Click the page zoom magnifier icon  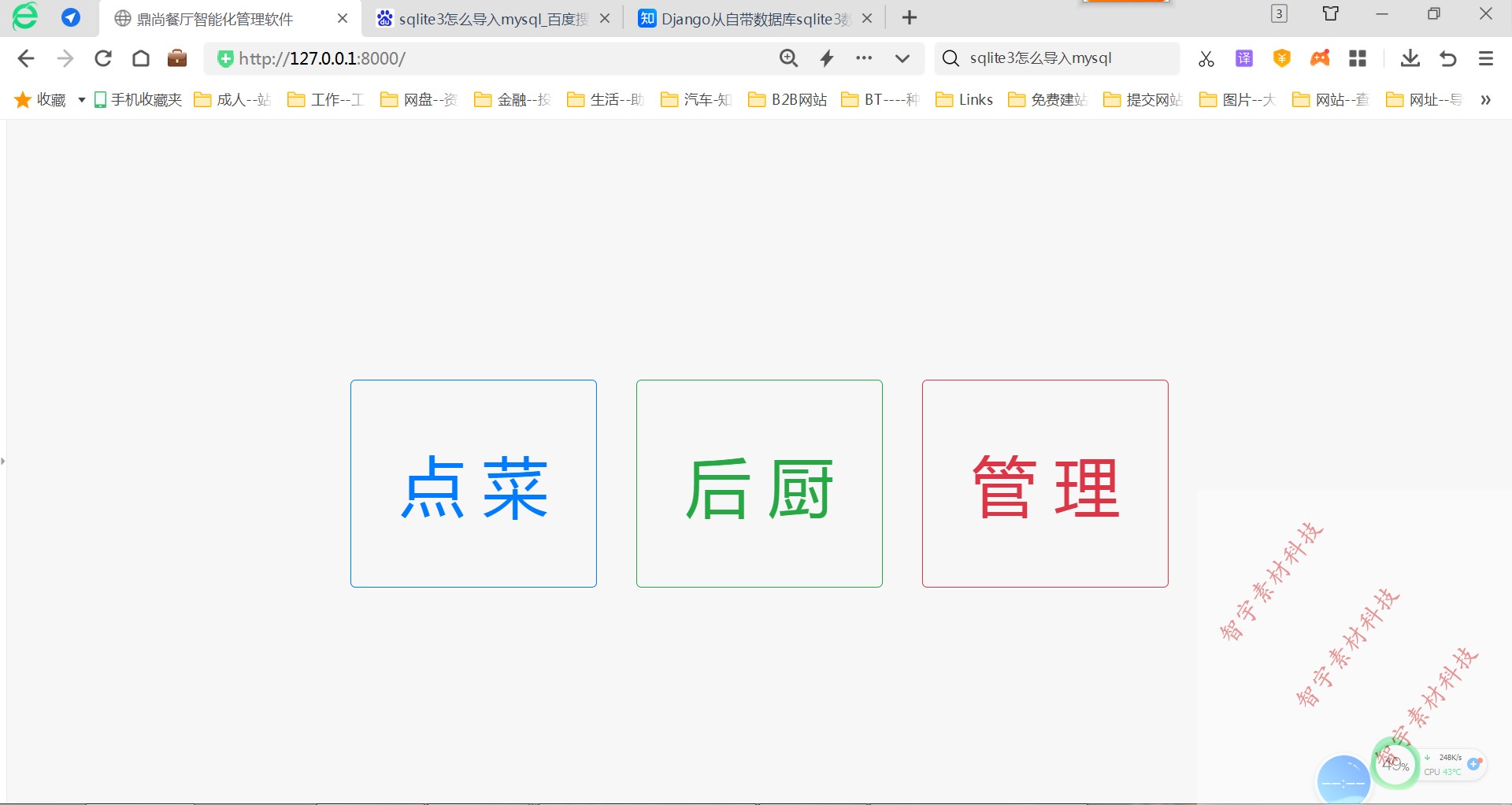click(788, 58)
